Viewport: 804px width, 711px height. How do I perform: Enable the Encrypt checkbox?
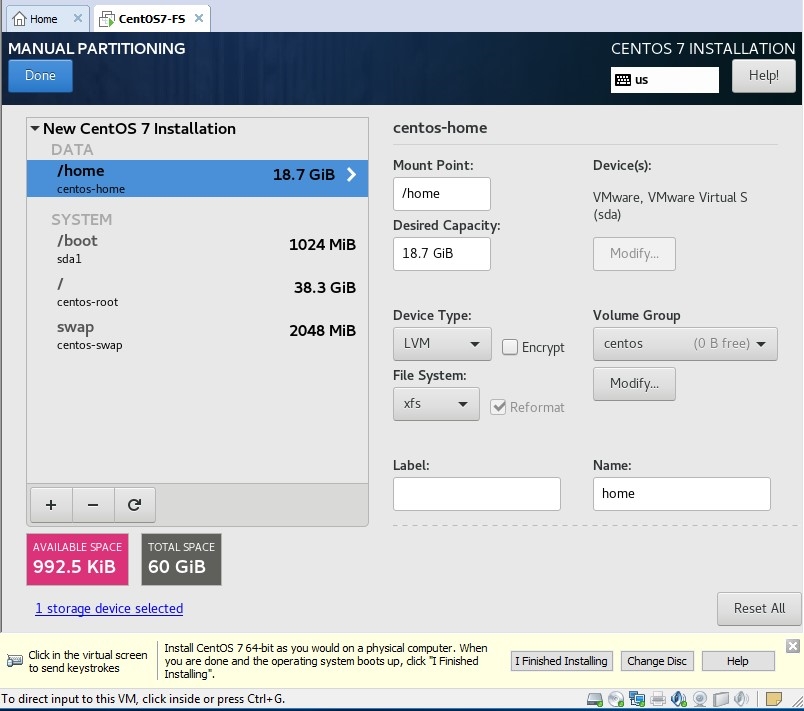(510, 347)
